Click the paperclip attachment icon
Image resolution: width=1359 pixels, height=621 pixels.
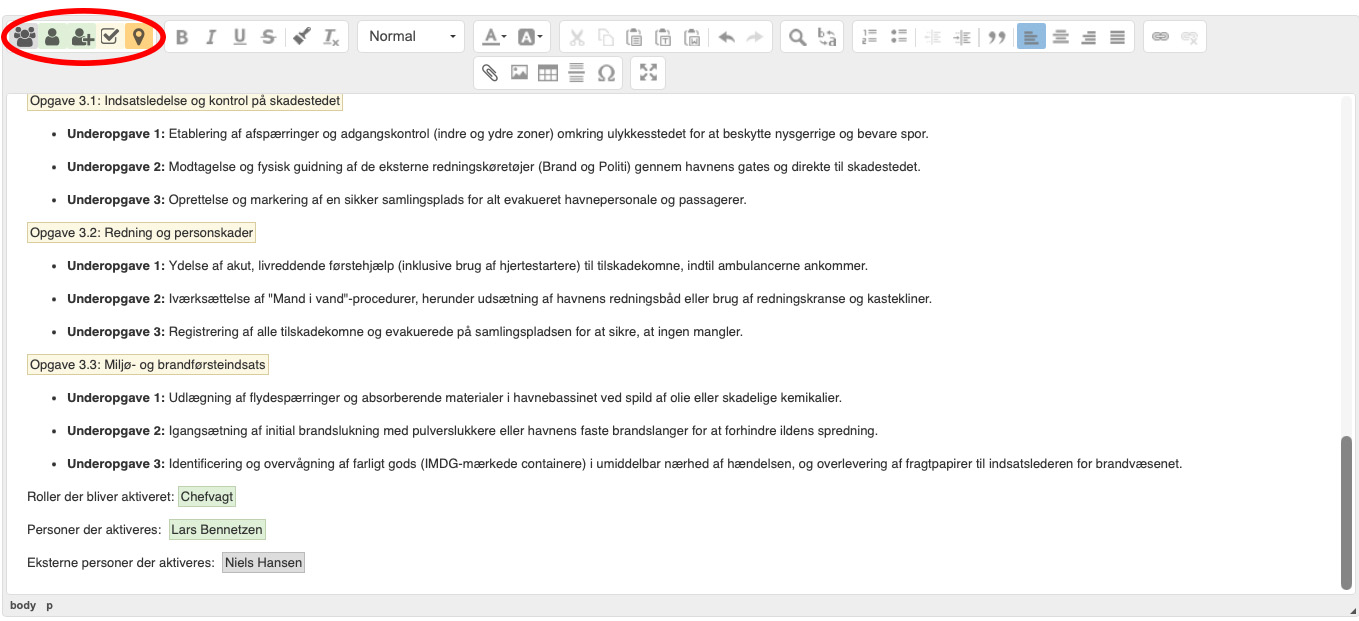click(490, 73)
